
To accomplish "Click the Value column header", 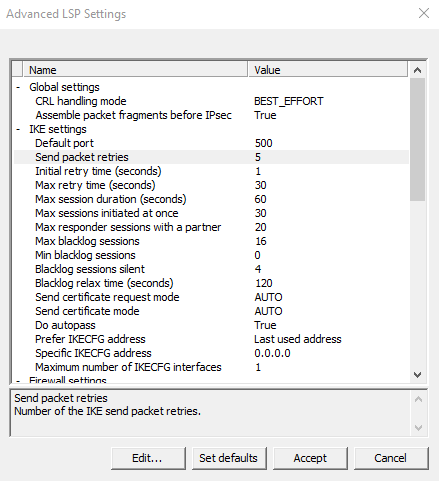I will coord(328,70).
